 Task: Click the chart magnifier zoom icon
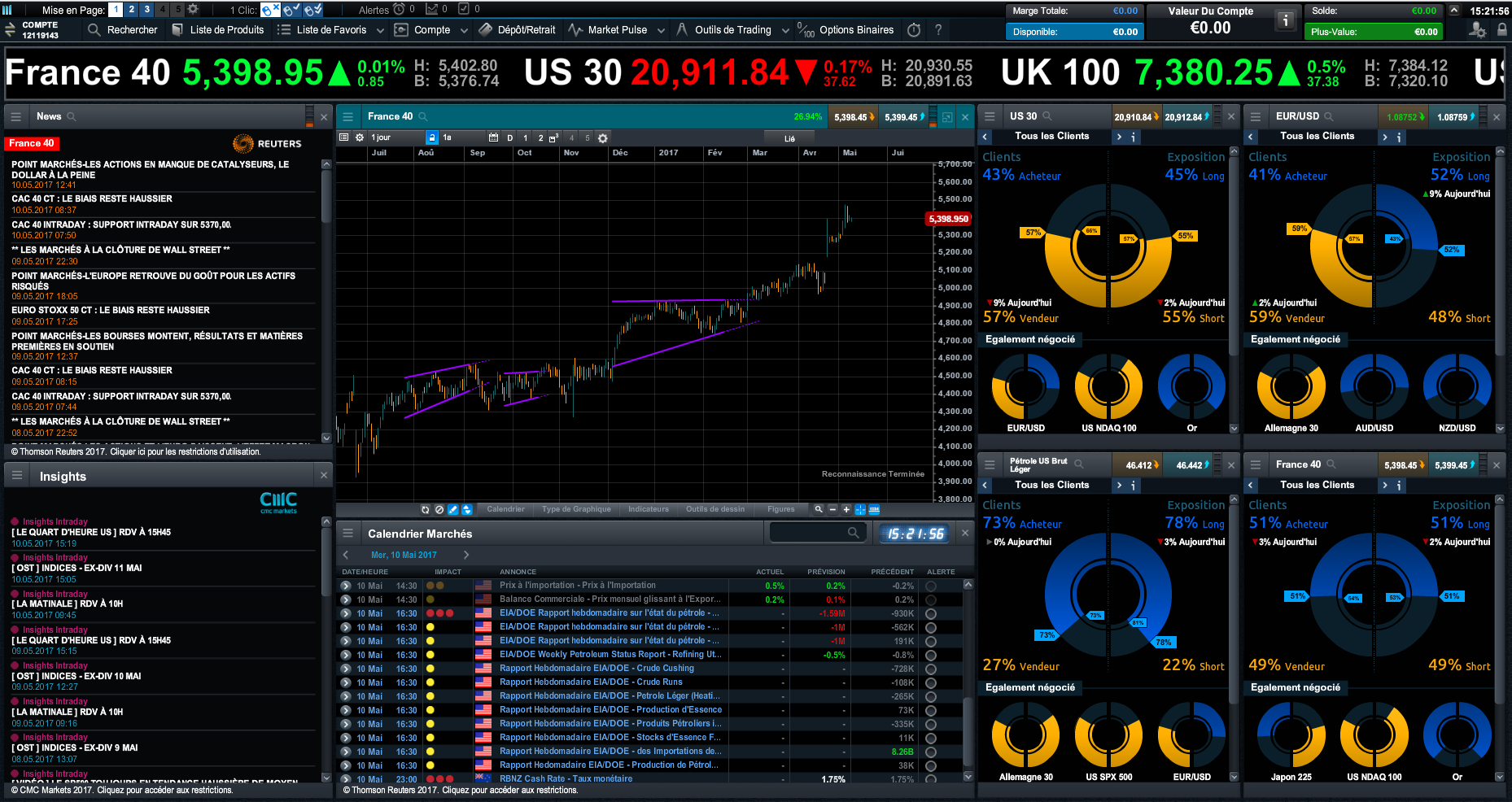[819, 510]
